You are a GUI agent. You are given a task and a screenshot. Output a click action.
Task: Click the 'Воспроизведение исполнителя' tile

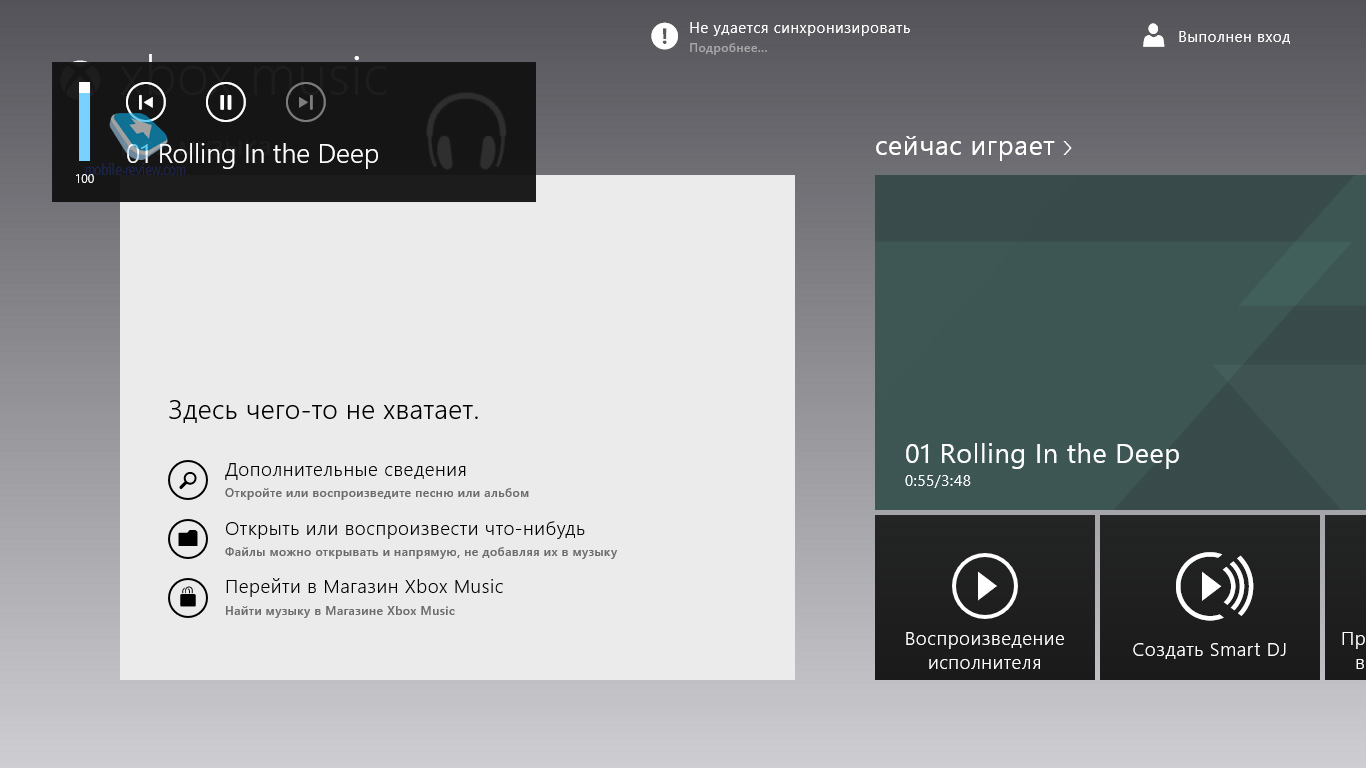(985, 597)
